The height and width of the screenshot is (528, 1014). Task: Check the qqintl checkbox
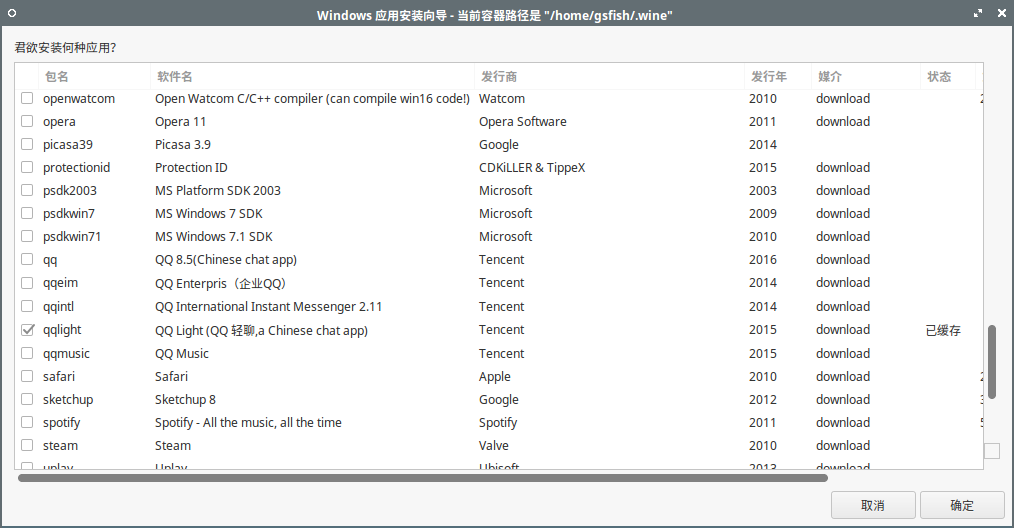tap(27, 306)
